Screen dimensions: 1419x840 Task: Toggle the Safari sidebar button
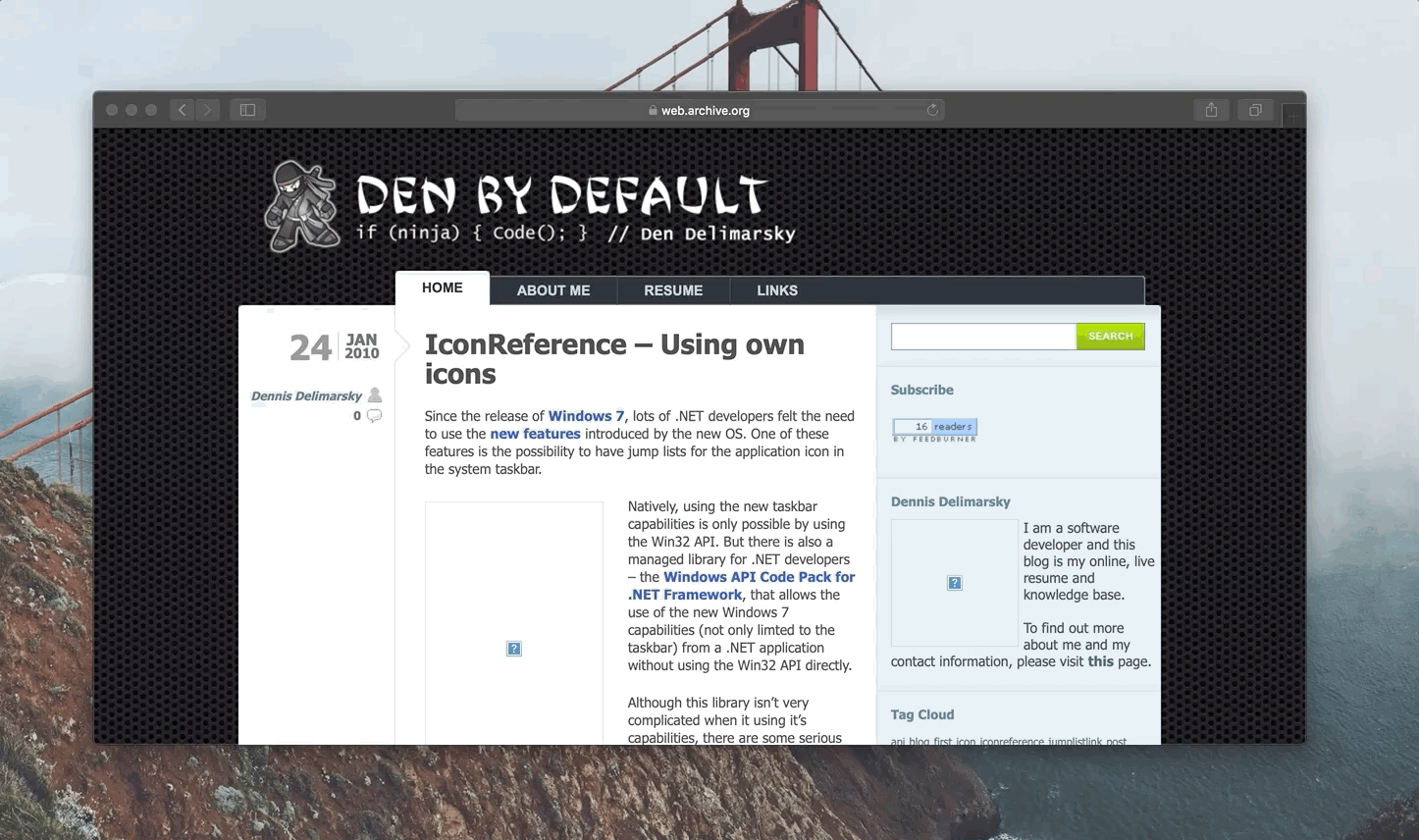247,110
